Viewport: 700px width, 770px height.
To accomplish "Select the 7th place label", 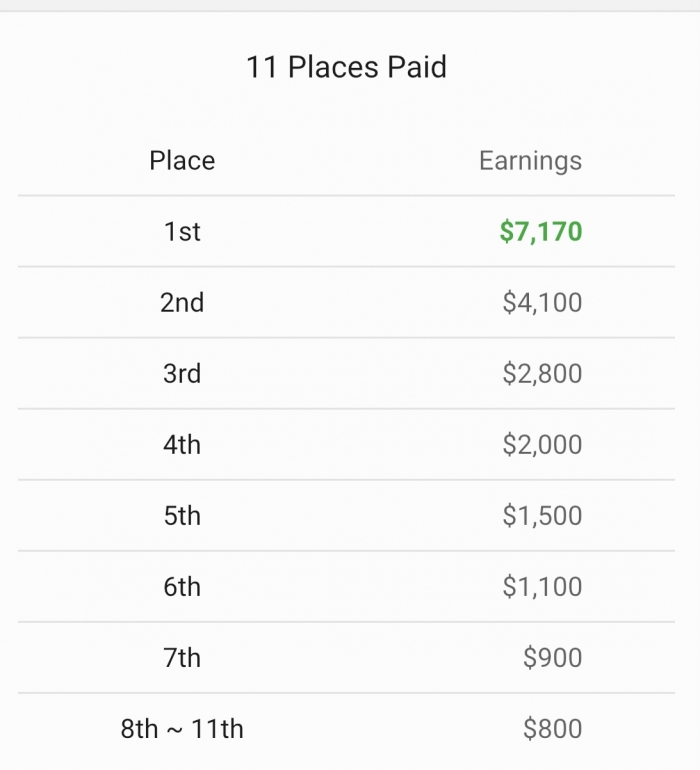I will click(x=182, y=658).
